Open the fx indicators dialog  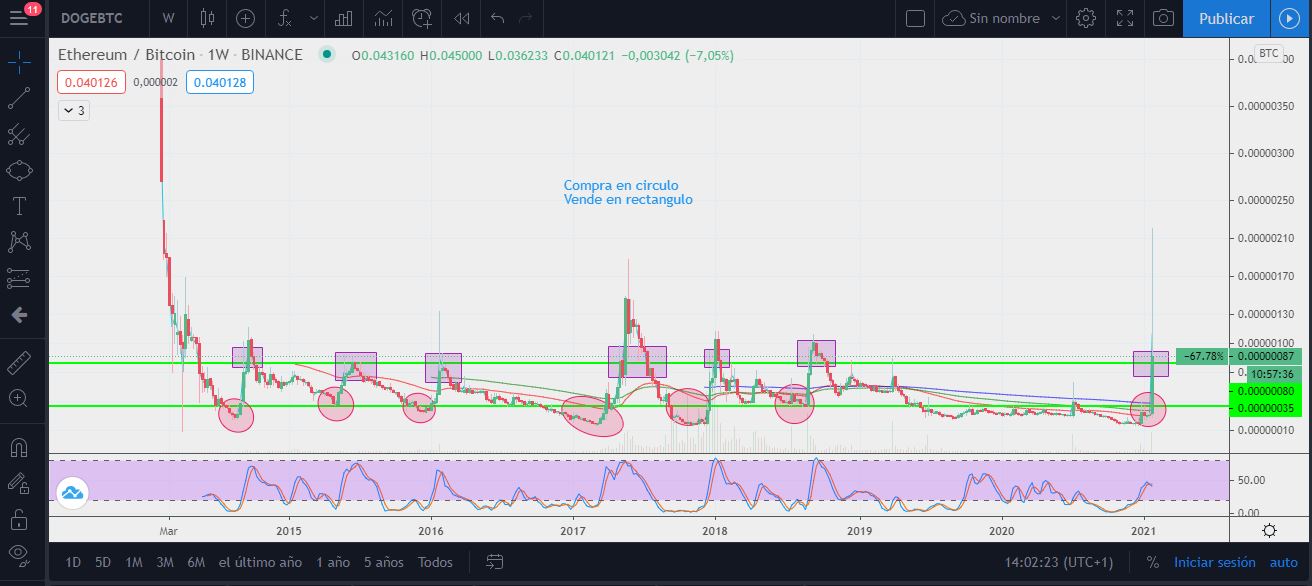(x=285, y=18)
